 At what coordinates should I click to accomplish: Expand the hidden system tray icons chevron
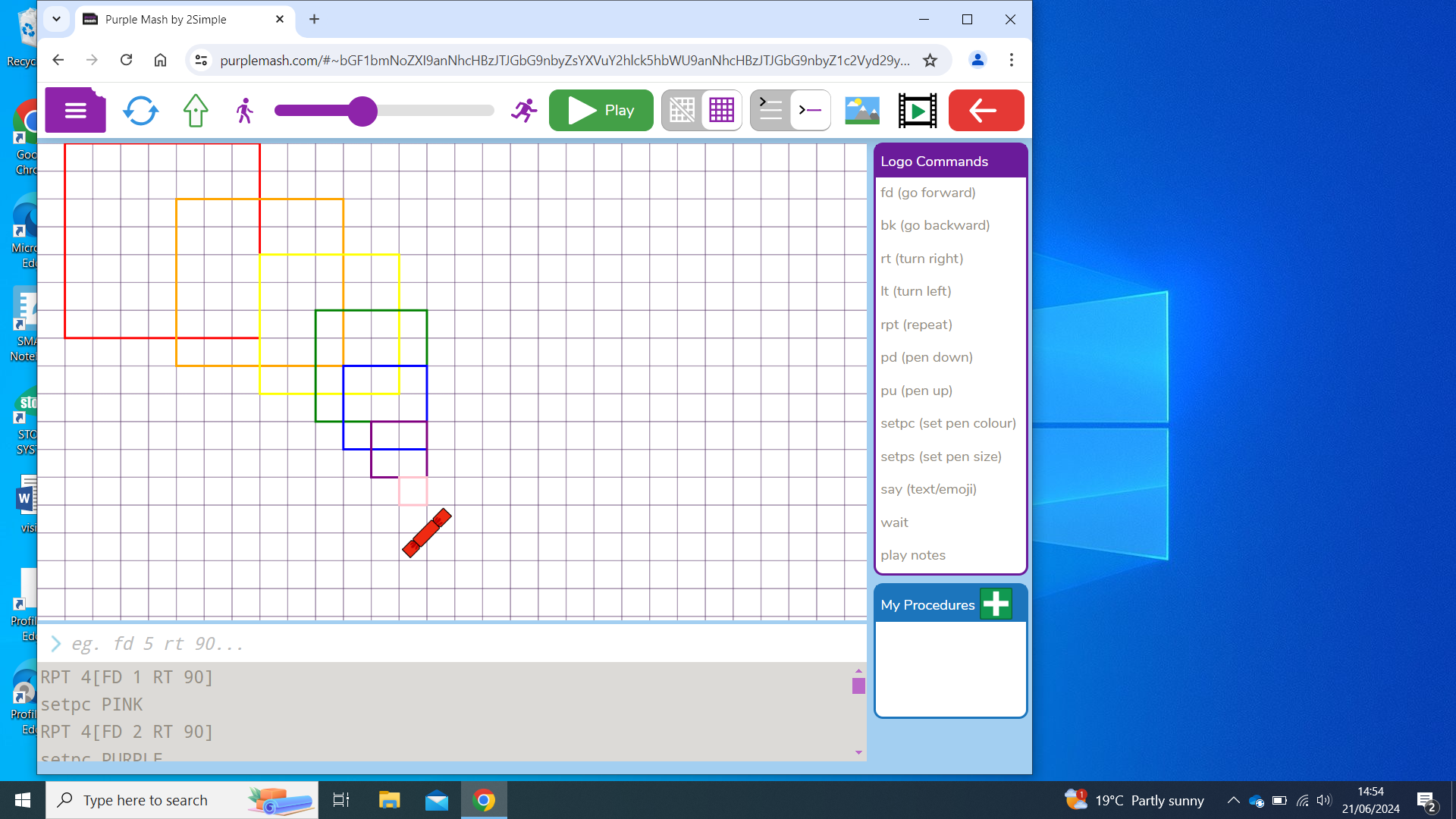point(1233,800)
